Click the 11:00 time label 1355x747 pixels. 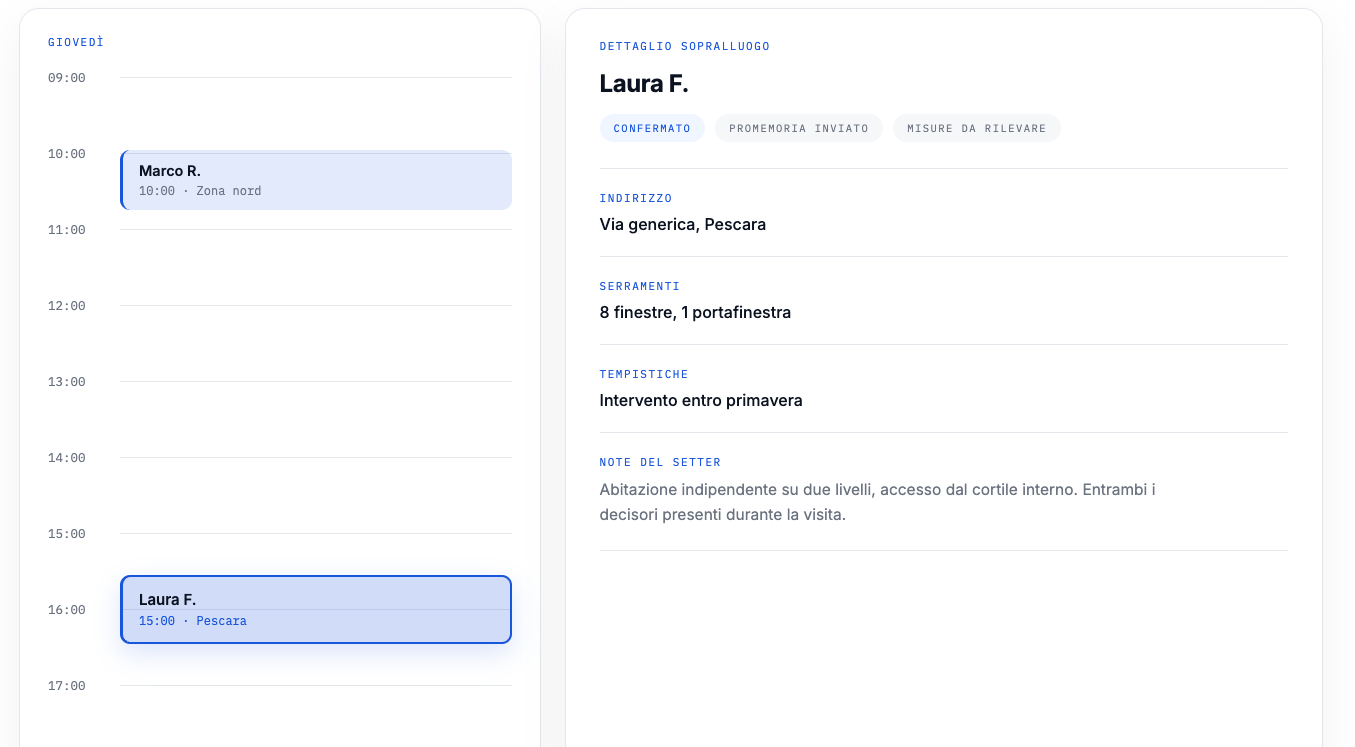[67, 230]
